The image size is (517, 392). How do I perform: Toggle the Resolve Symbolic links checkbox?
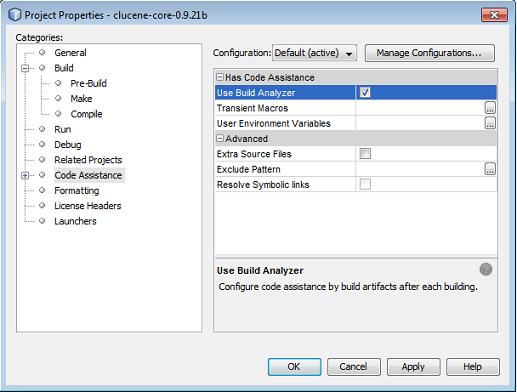coord(365,184)
